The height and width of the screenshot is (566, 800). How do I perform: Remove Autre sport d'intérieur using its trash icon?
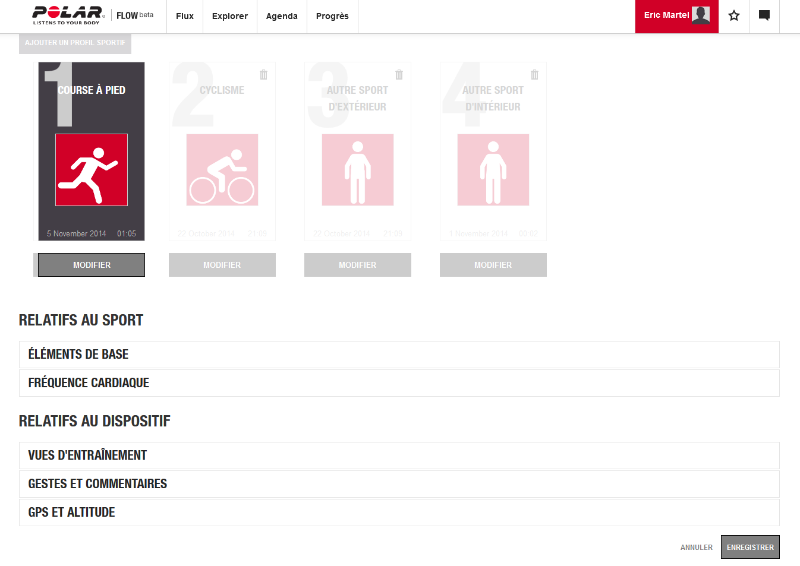click(534, 75)
